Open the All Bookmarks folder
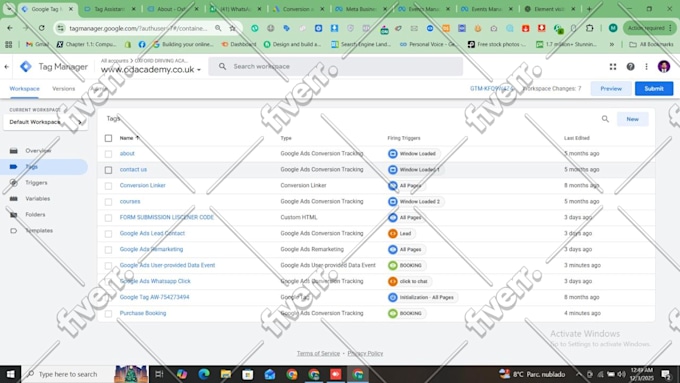 point(651,44)
